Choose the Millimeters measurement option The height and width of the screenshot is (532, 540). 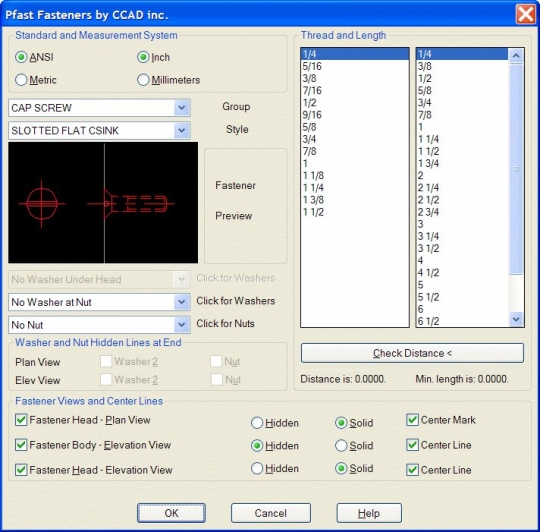pyautogui.click(x=143, y=80)
